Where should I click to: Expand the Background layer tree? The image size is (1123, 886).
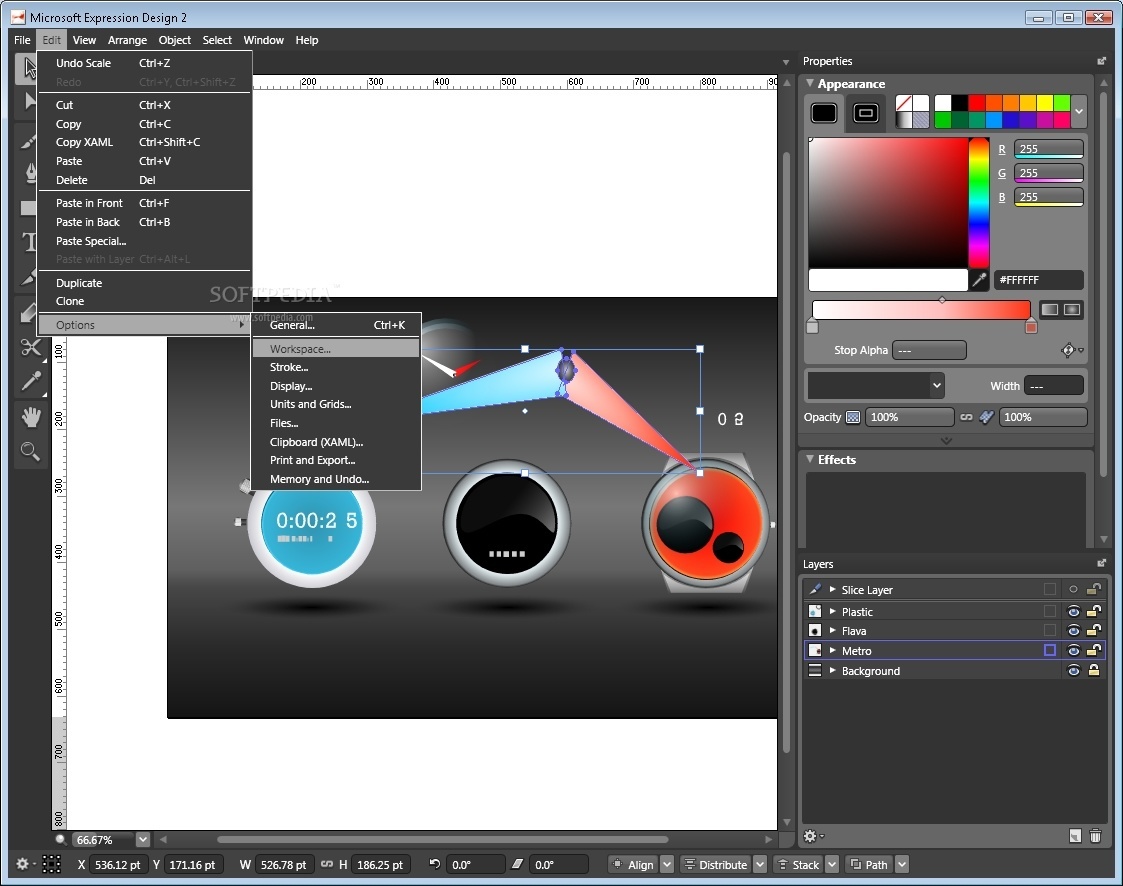point(832,670)
